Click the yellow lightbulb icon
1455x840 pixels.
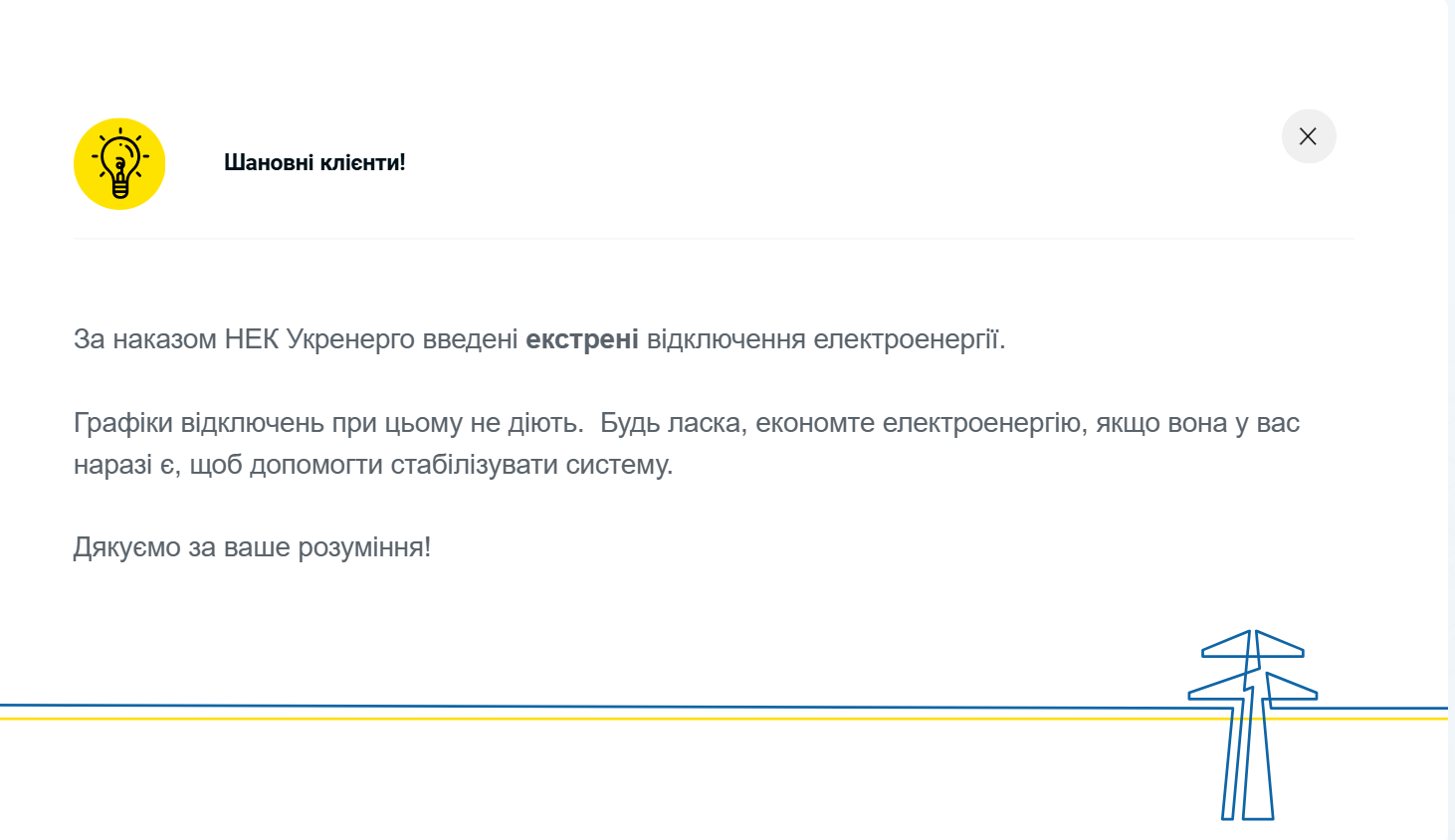click(119, 163)
